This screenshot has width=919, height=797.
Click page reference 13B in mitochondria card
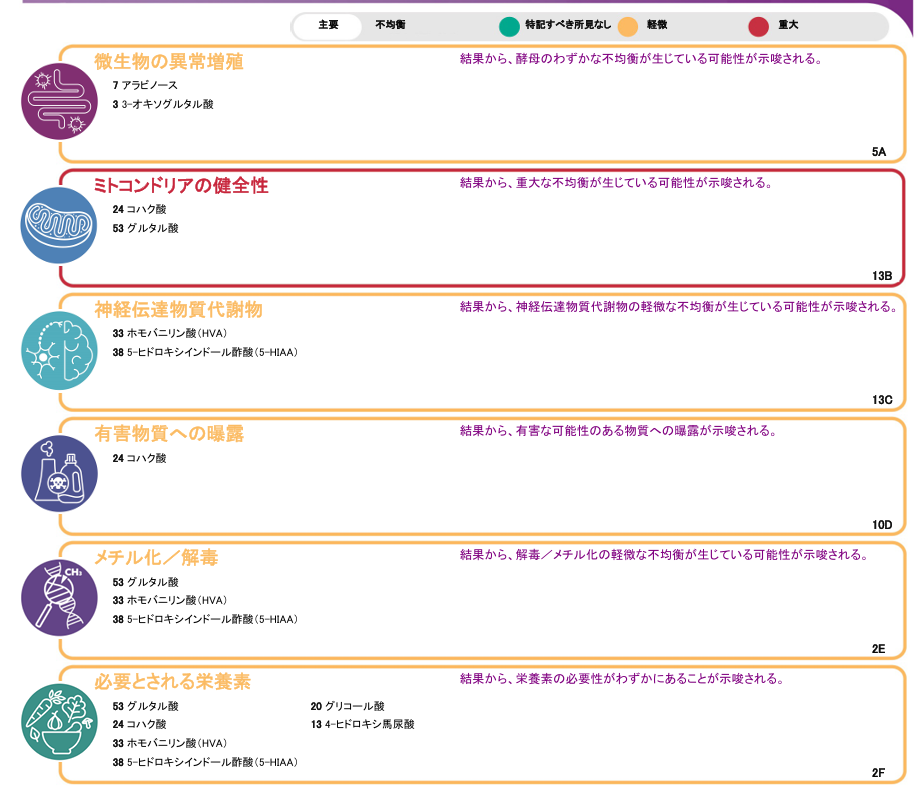[x=881, y=276]
